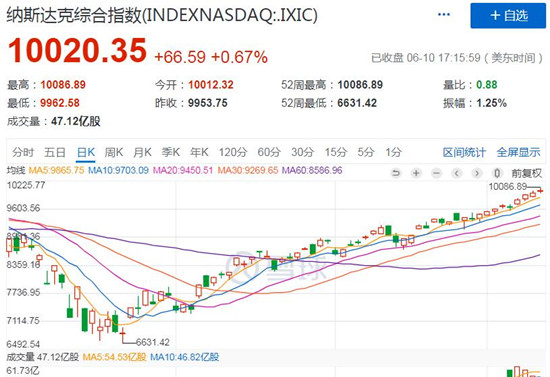Click the 最高 value 10086.89 at top left
Image resolution: width=550 pixels, height=377 pixels.
(x=63, y=85)
